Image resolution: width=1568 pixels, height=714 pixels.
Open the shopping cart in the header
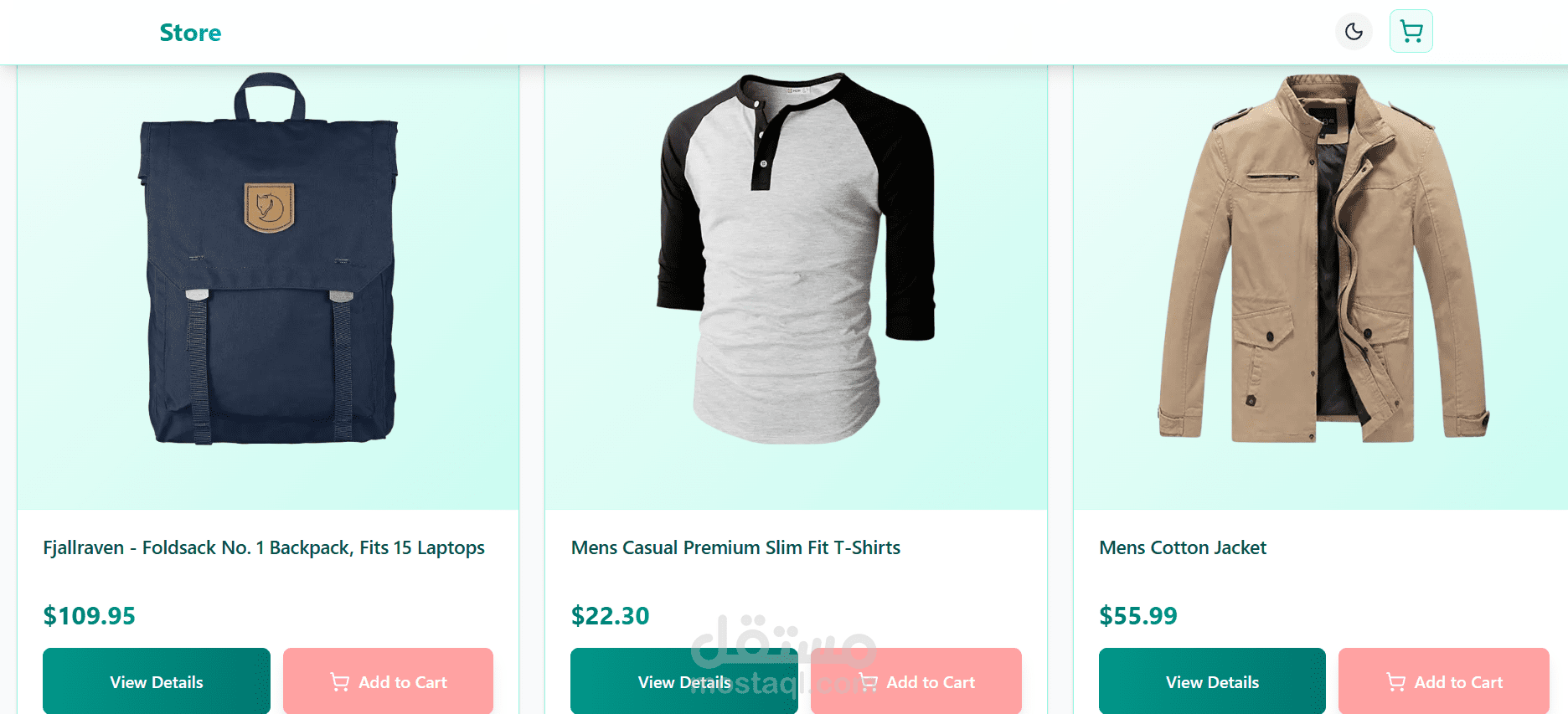[x=1411, y=32]
